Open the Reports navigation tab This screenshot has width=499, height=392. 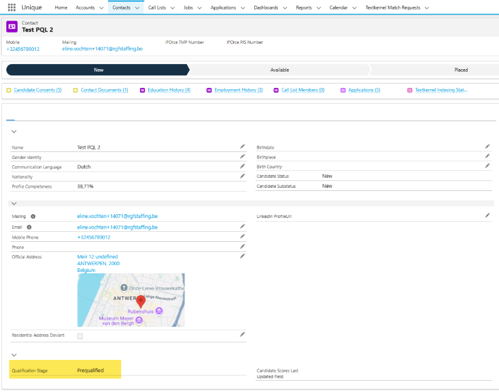click(304, 7)
